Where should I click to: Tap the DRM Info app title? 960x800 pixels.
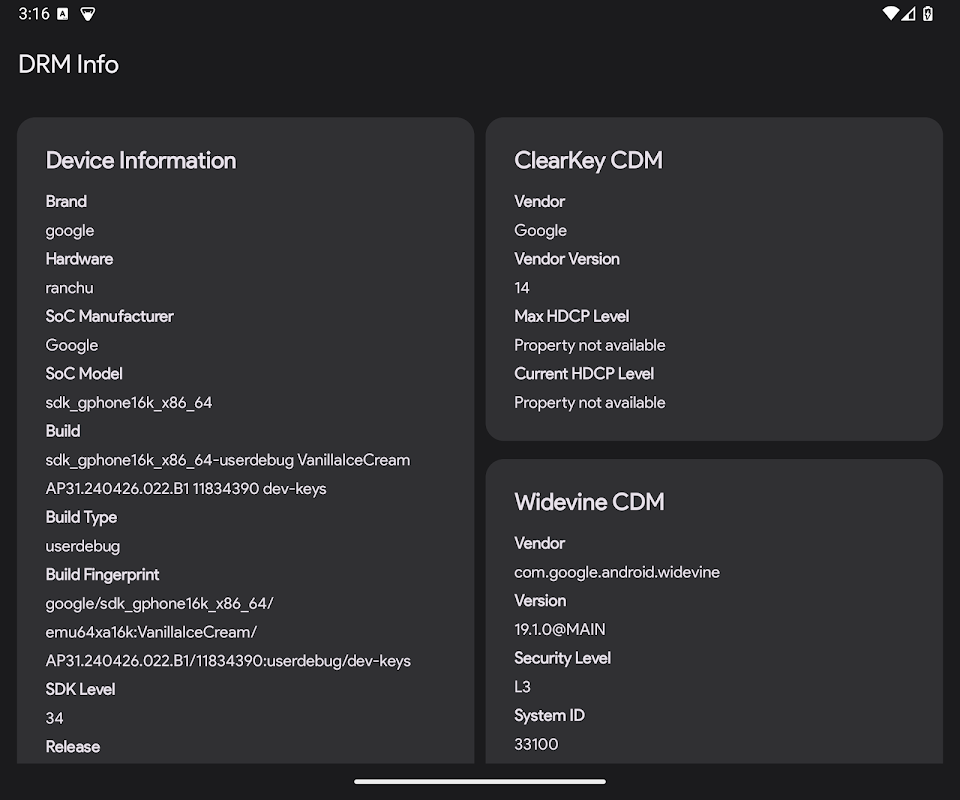68,64
